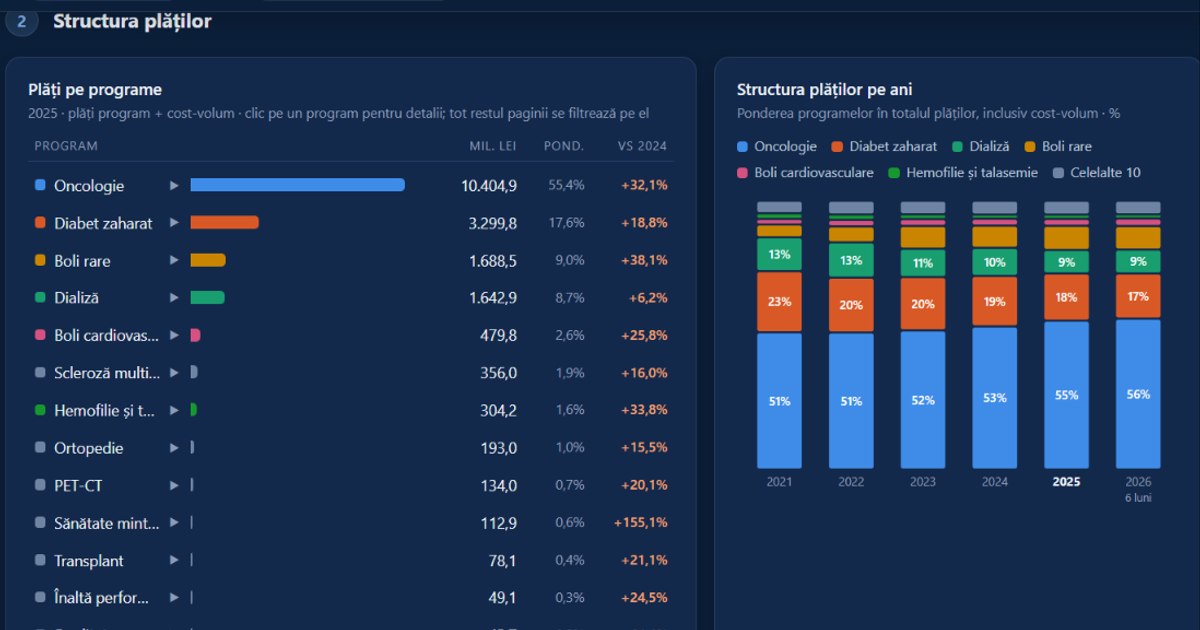Toggle Boli rare in the chart legend
Viewport: 1200px width, 630px height.
tap(1058, 146)
